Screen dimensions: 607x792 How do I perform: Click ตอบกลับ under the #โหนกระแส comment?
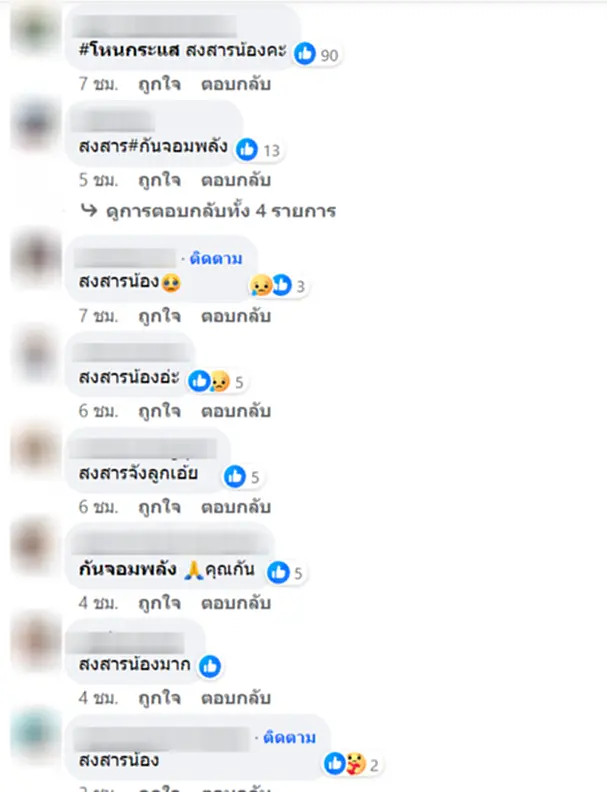[236, 84]
